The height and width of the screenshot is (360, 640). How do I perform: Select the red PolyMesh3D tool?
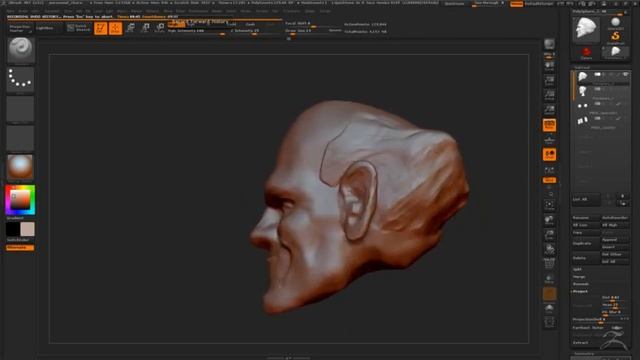(x=586, y=53)
